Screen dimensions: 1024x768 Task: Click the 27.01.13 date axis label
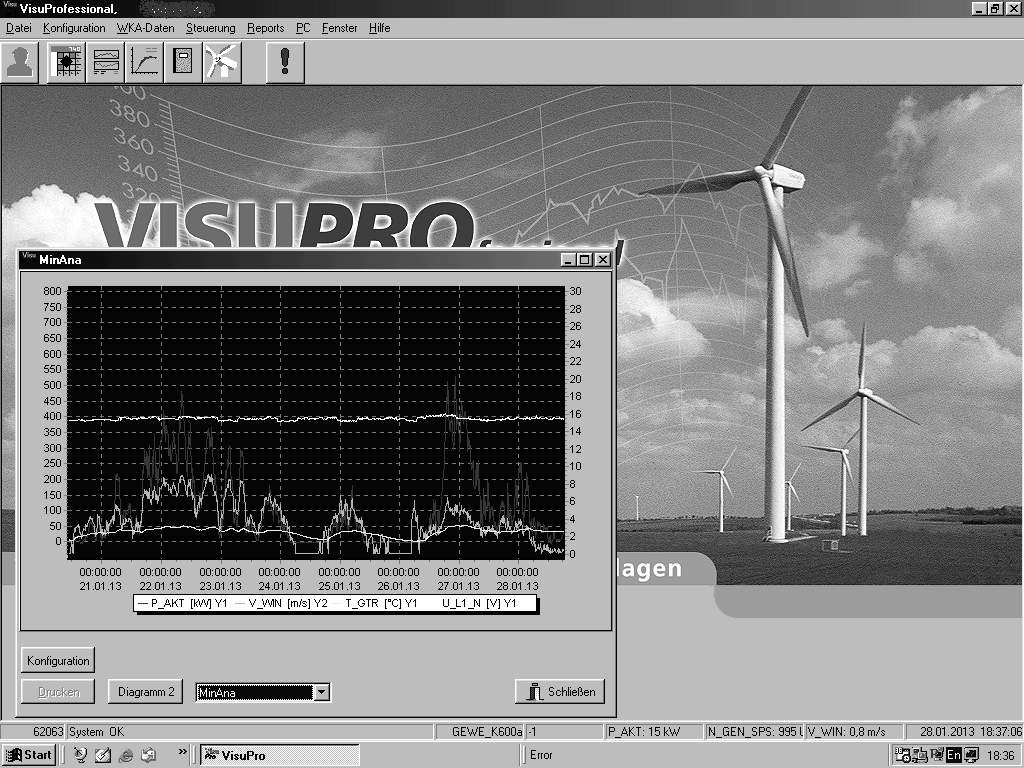[x=458, y=586]
